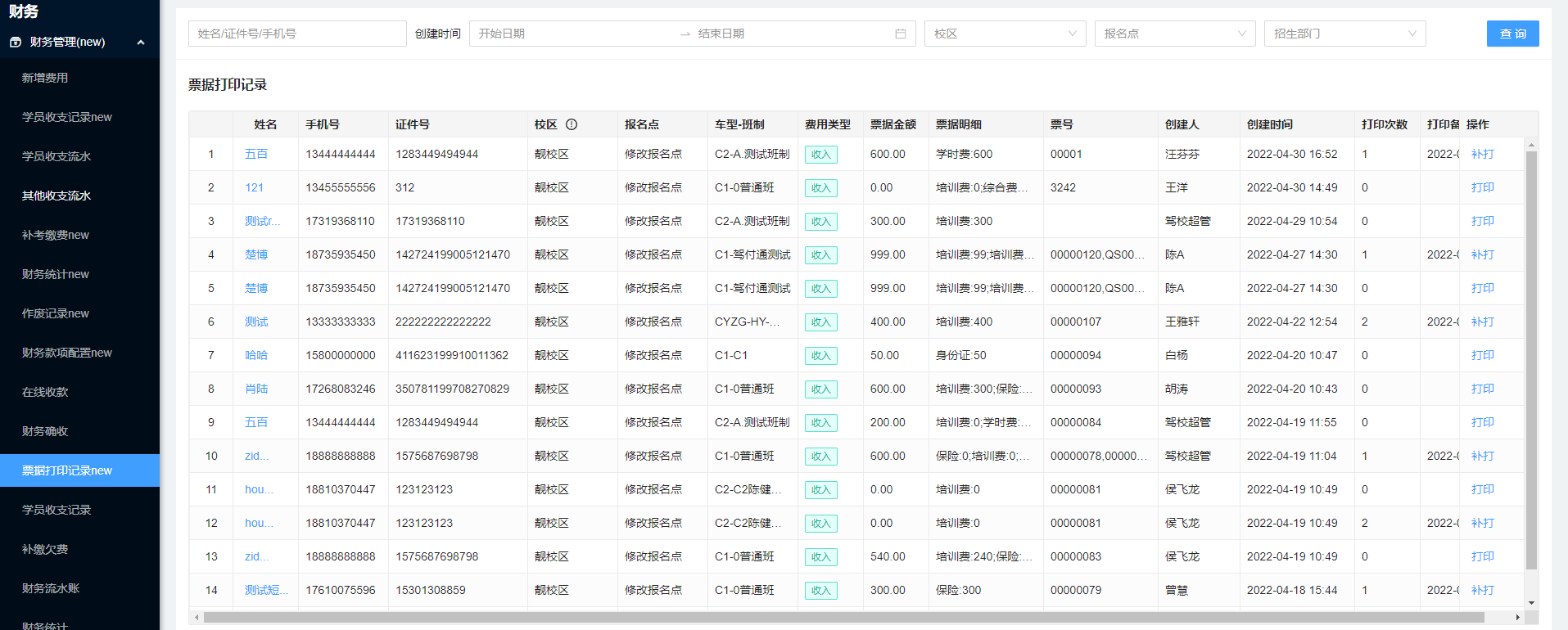Click the vertical table scrollbar
The height and width of the screenshot is (630, 1568).
click(x=1531, y=360)
